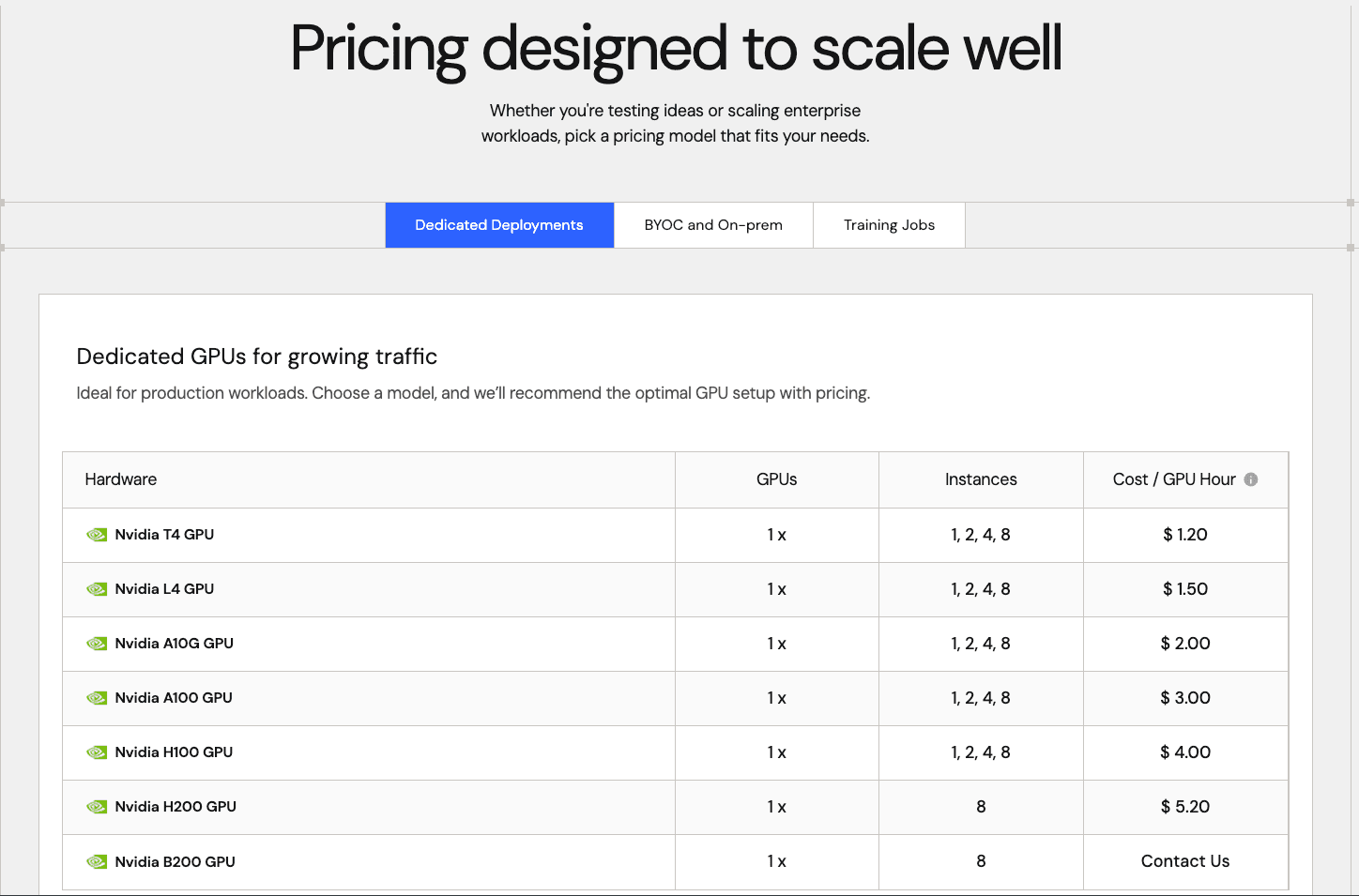
Task: Click the Nvidia logo beside H200 GPU
Action: click(97, 807)
